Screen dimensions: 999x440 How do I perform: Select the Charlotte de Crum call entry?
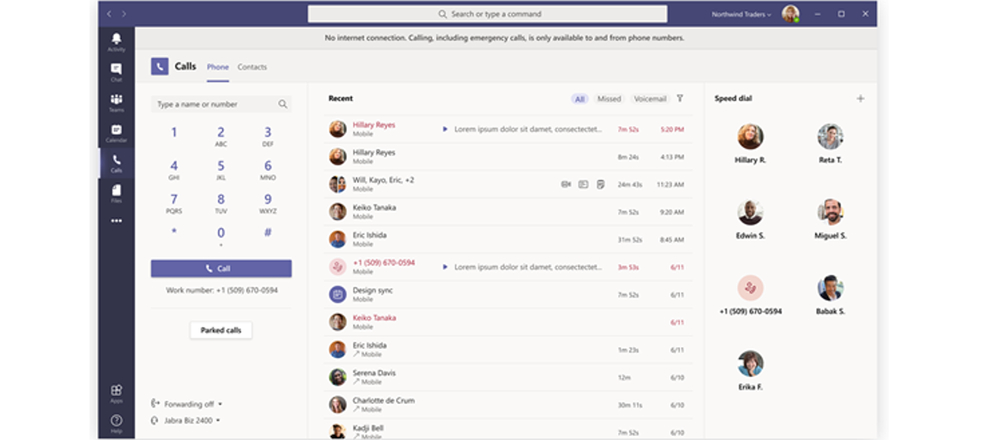tap(508, 404)
